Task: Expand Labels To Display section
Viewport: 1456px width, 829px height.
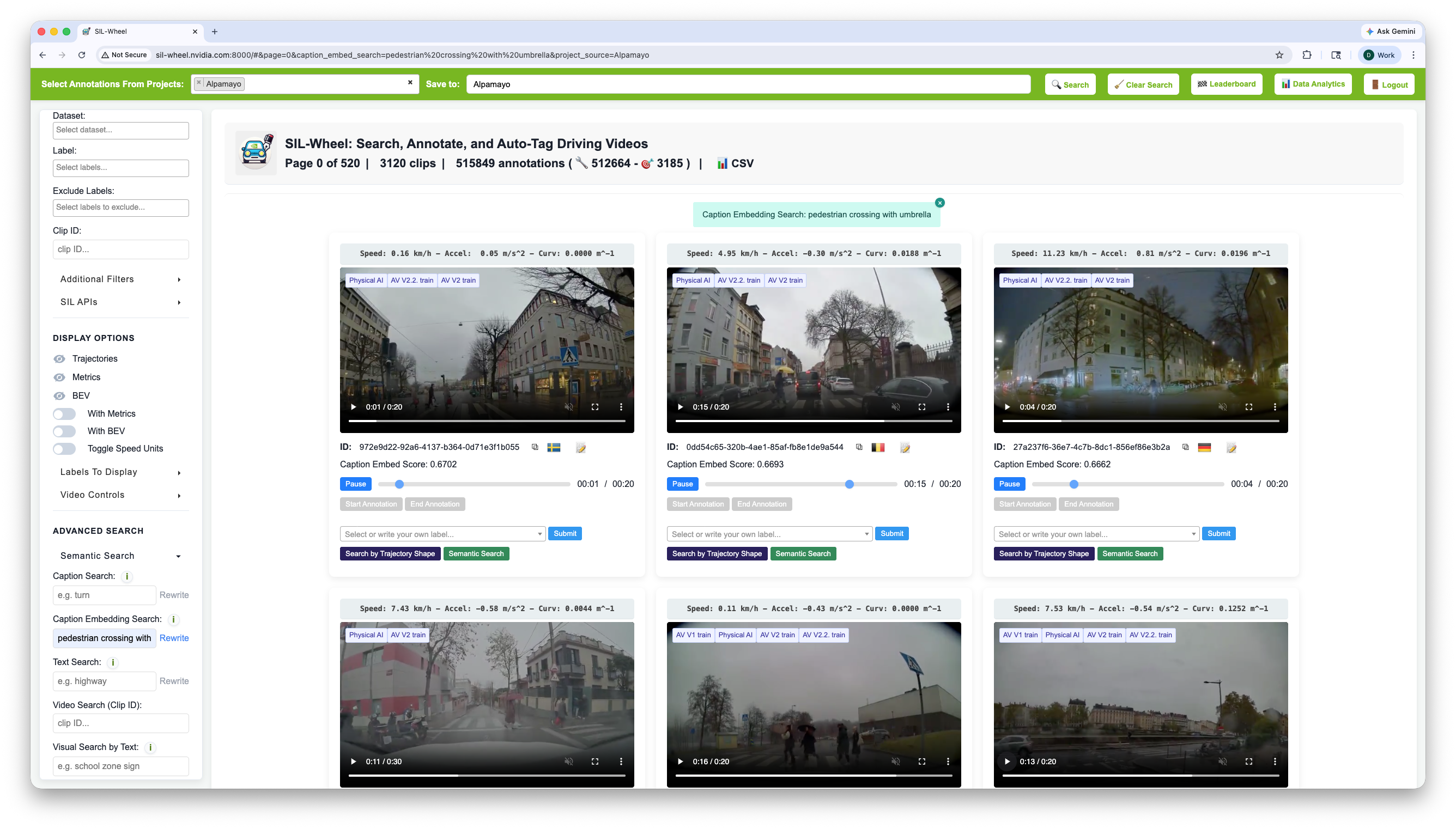Action: 121,473
